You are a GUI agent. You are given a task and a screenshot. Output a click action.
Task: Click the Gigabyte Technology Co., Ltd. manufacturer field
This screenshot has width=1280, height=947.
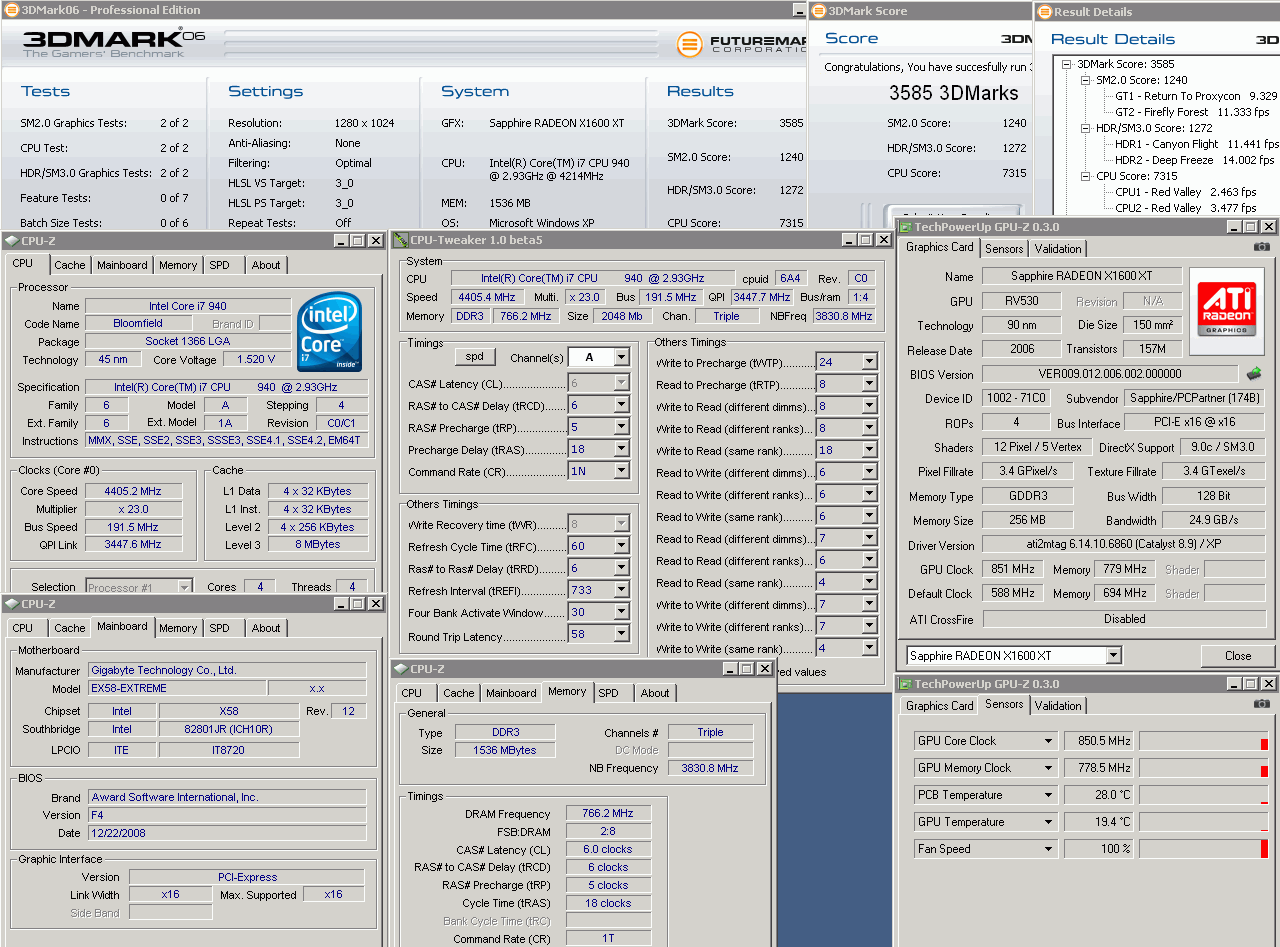coord(226,670)
